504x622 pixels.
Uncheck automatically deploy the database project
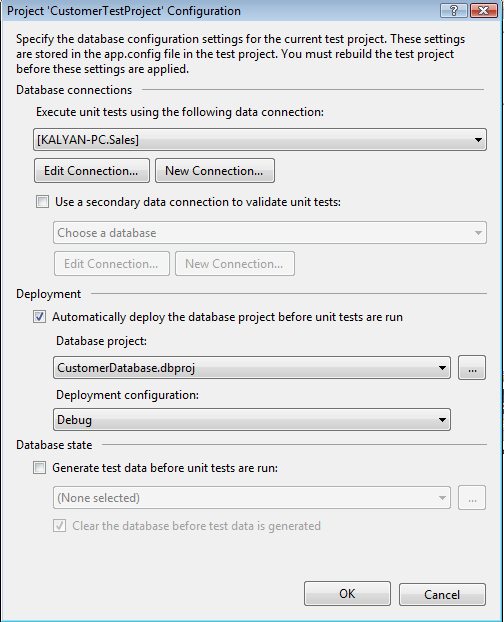(39, 317)
